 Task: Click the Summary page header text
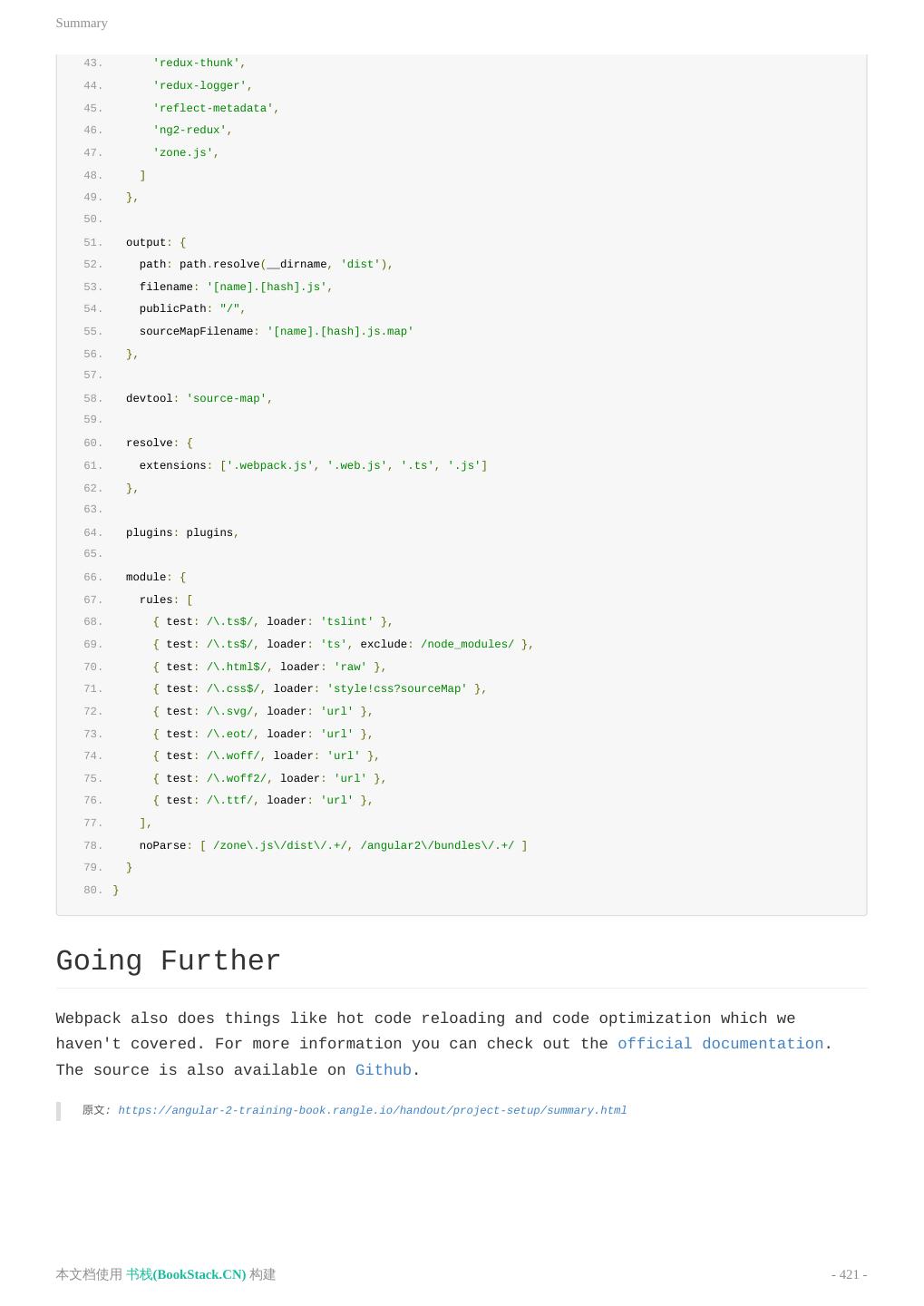point(82,23)
